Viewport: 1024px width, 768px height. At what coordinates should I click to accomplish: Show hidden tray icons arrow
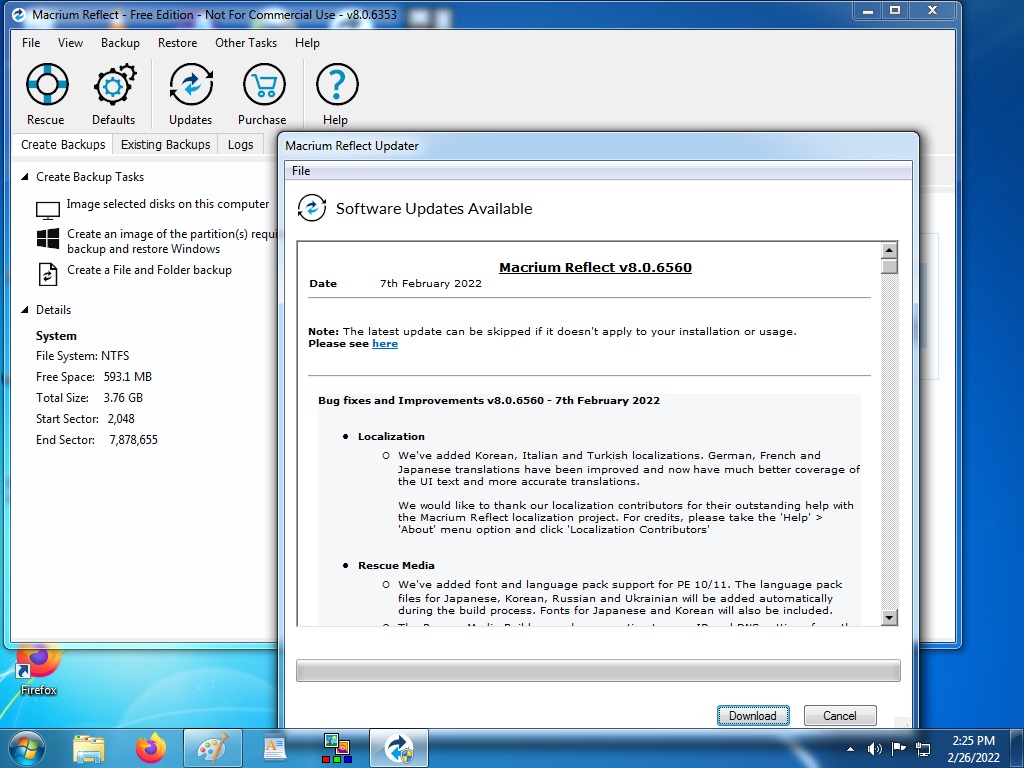[850, 749]
